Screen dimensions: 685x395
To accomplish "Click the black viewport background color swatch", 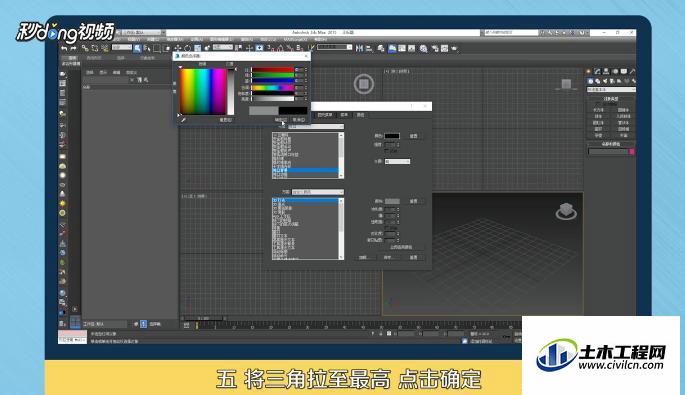I will [x=392, y=136].
